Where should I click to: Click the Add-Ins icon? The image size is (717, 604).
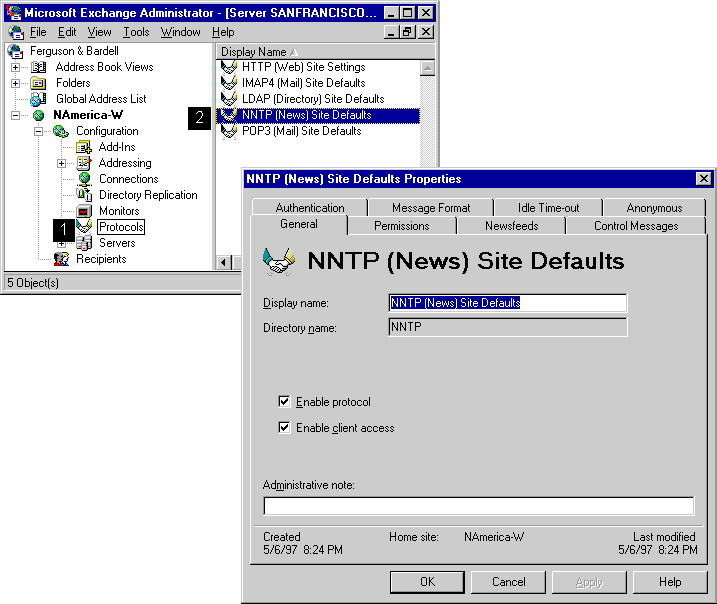click(x=84, y=147)
